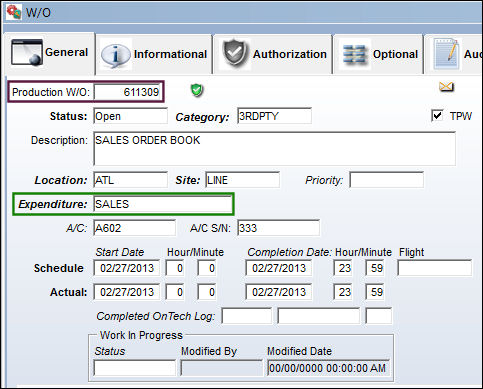The height and width of the screenshot is (389, 483).
Task: Click the empty Flight field
Action: pyautogui.click(x=435, y=268)
